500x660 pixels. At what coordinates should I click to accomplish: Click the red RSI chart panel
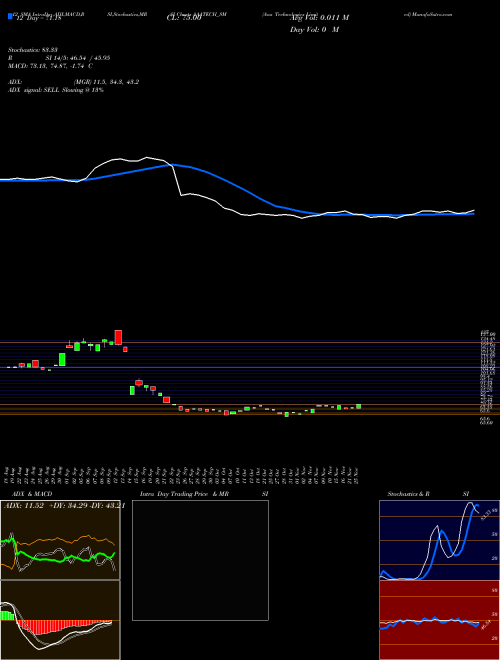(439, 620)
